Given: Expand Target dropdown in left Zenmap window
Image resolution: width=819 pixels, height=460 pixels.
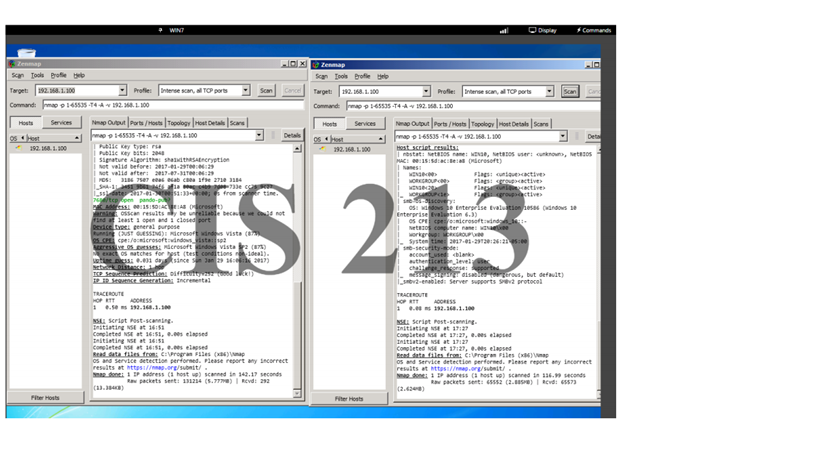Looking at the screenshot, I should 122,90.
